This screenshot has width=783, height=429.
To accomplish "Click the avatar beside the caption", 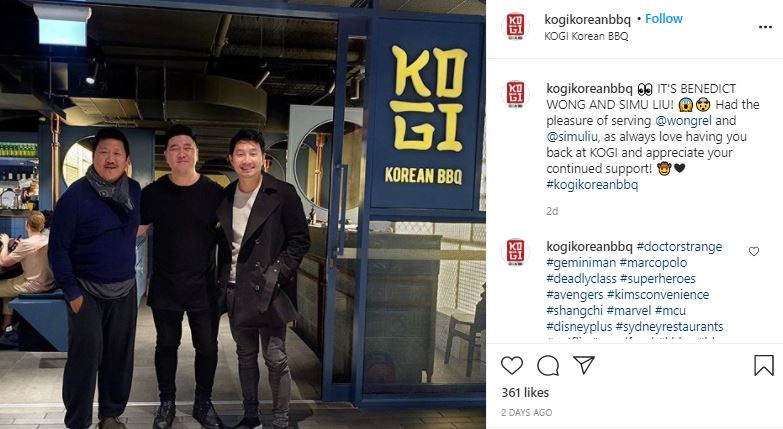I will tap(515, 94).
